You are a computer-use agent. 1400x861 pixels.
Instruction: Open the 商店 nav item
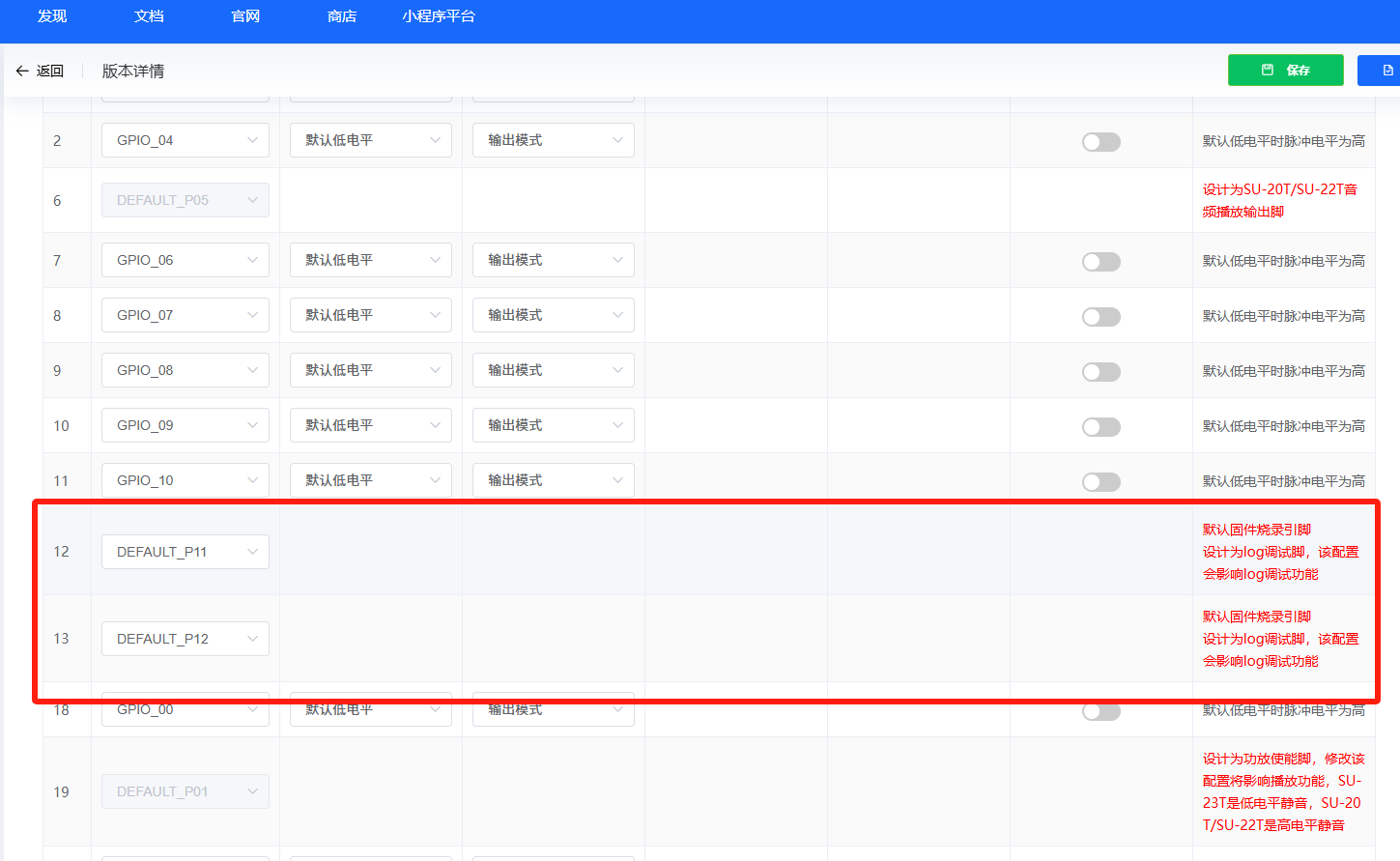(342, 16)
